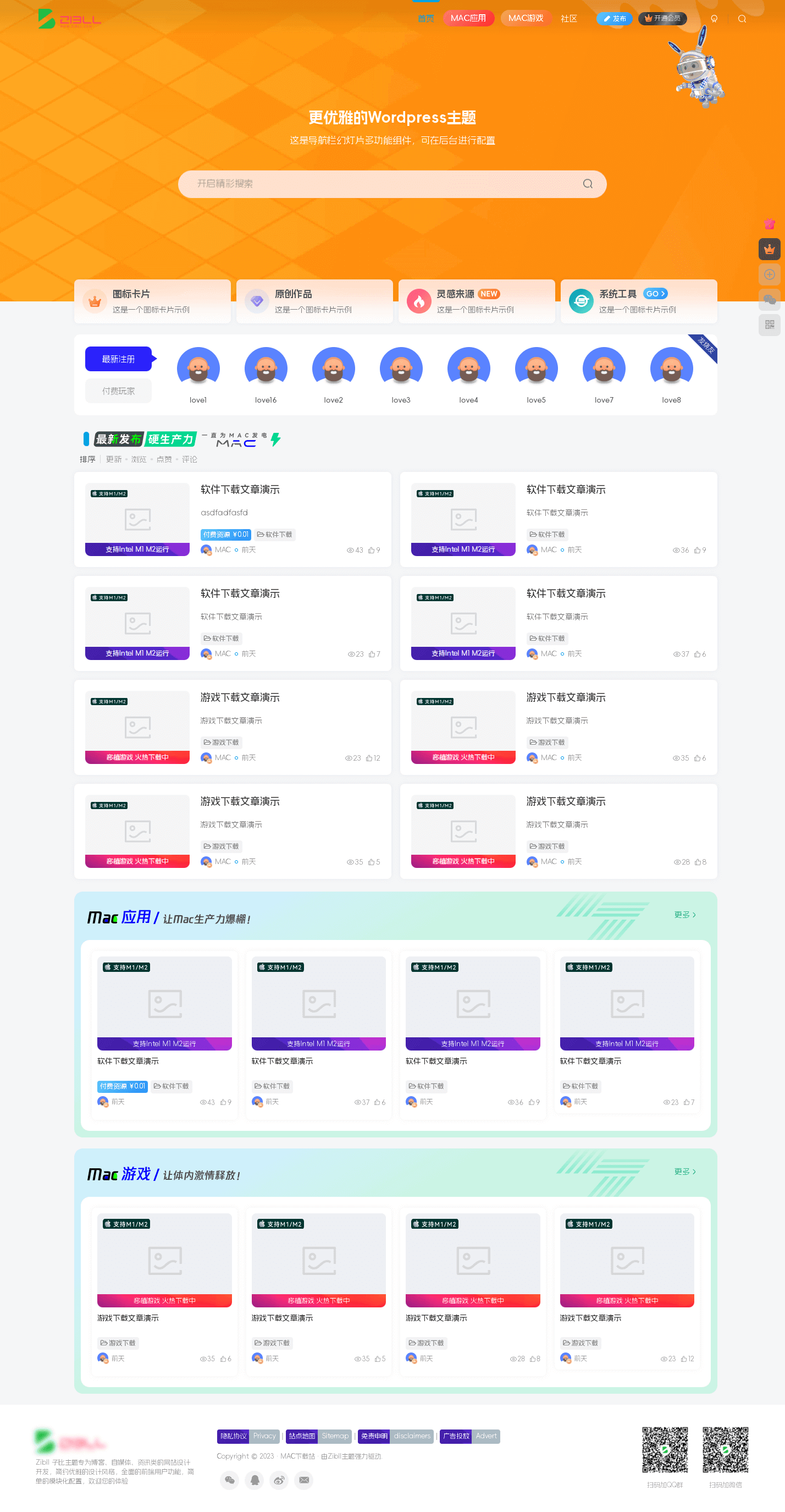785x1512 pixels.
Task: Click the QQ penguin icon in footer
Action: (255, 1480)
